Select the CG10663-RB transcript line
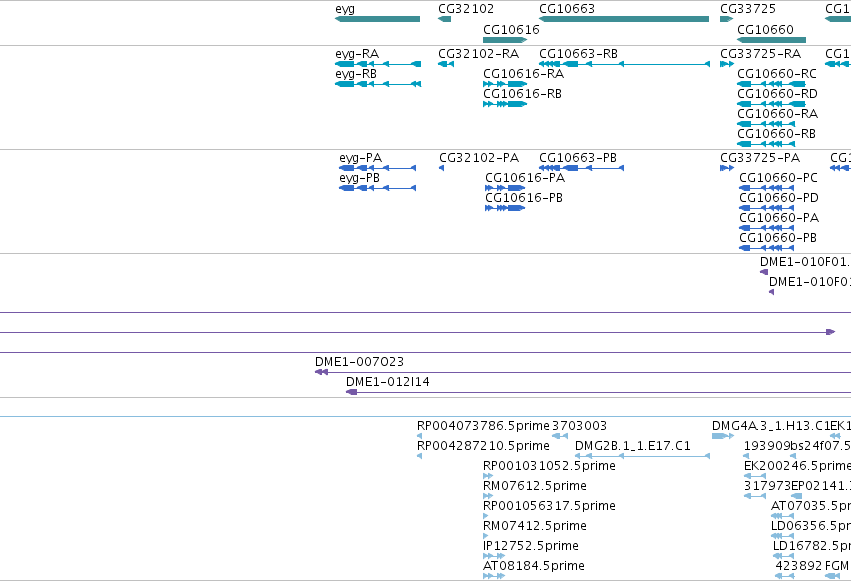Image resolution: width=851 pixels, height=581 pixels. [624, 64]
